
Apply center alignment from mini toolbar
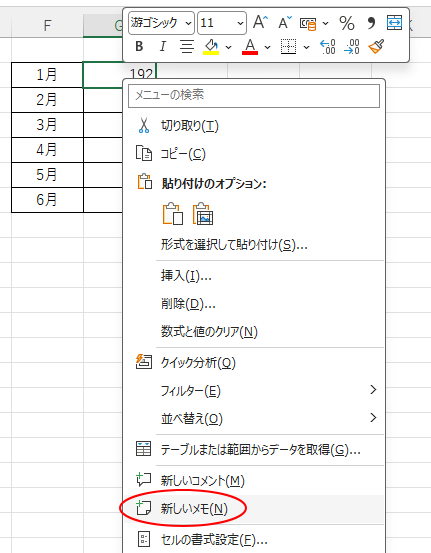coord(187,46)
